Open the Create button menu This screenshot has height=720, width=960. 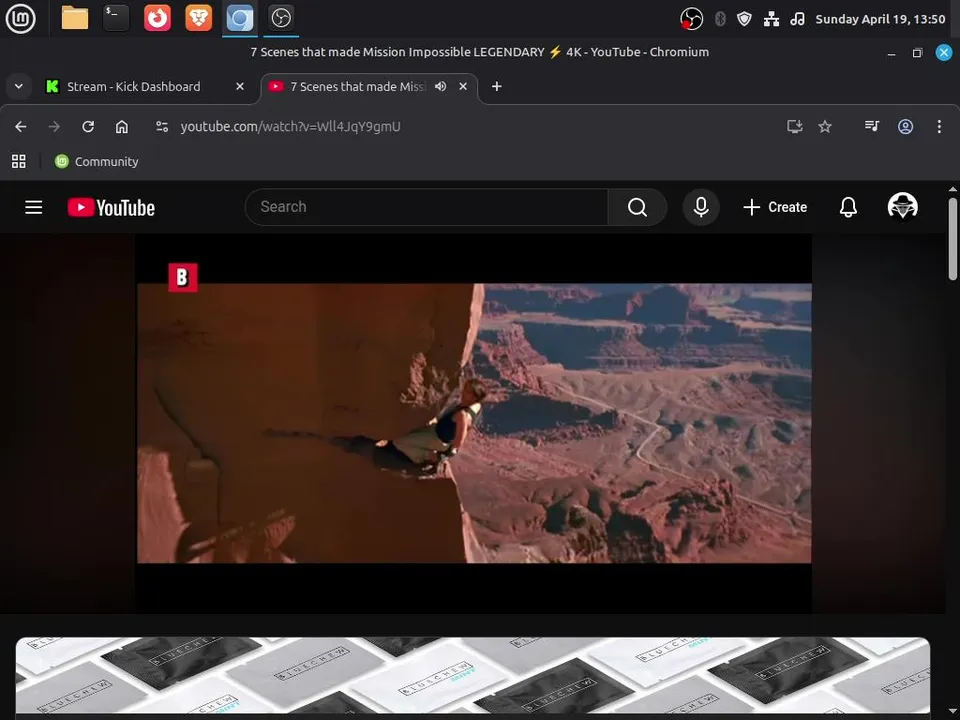[774, 207]
